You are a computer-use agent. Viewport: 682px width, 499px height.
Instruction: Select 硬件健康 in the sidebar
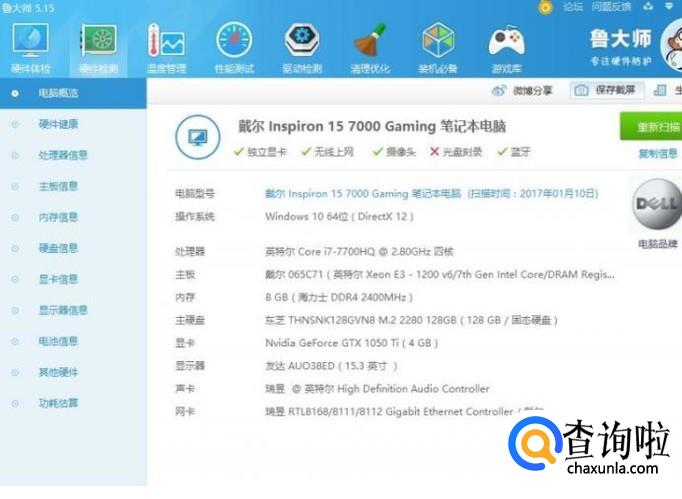tap(58, 124)
